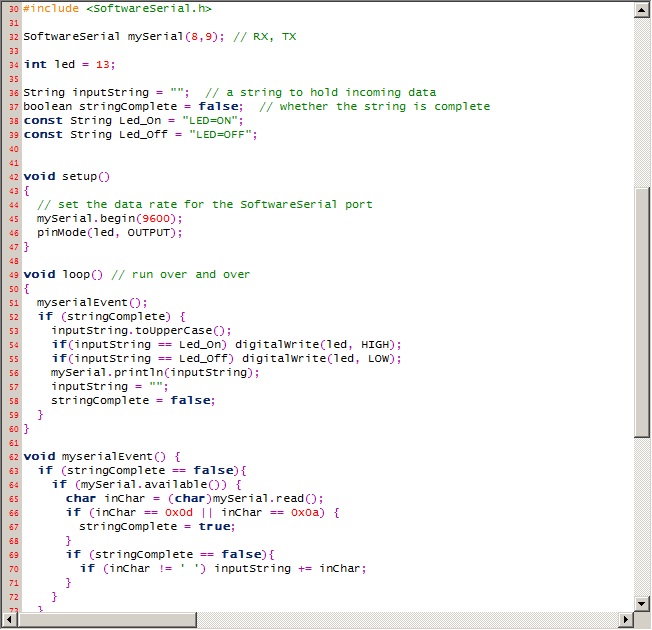Click 'stringComplete = true;' on line 67

(158, 527)
